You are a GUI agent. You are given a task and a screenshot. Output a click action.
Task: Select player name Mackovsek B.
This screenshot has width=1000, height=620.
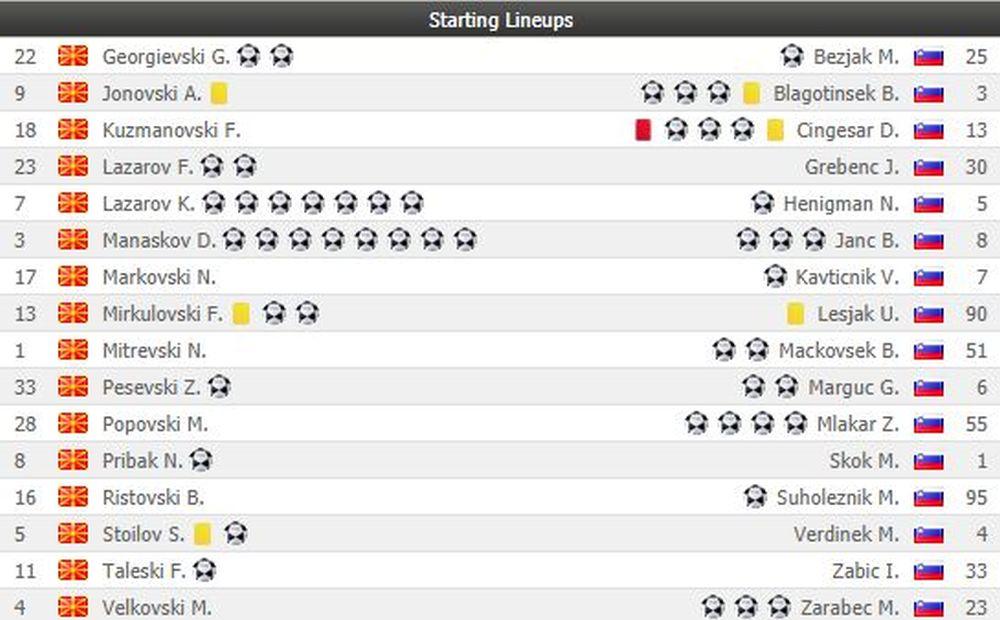tap(838, 351)
